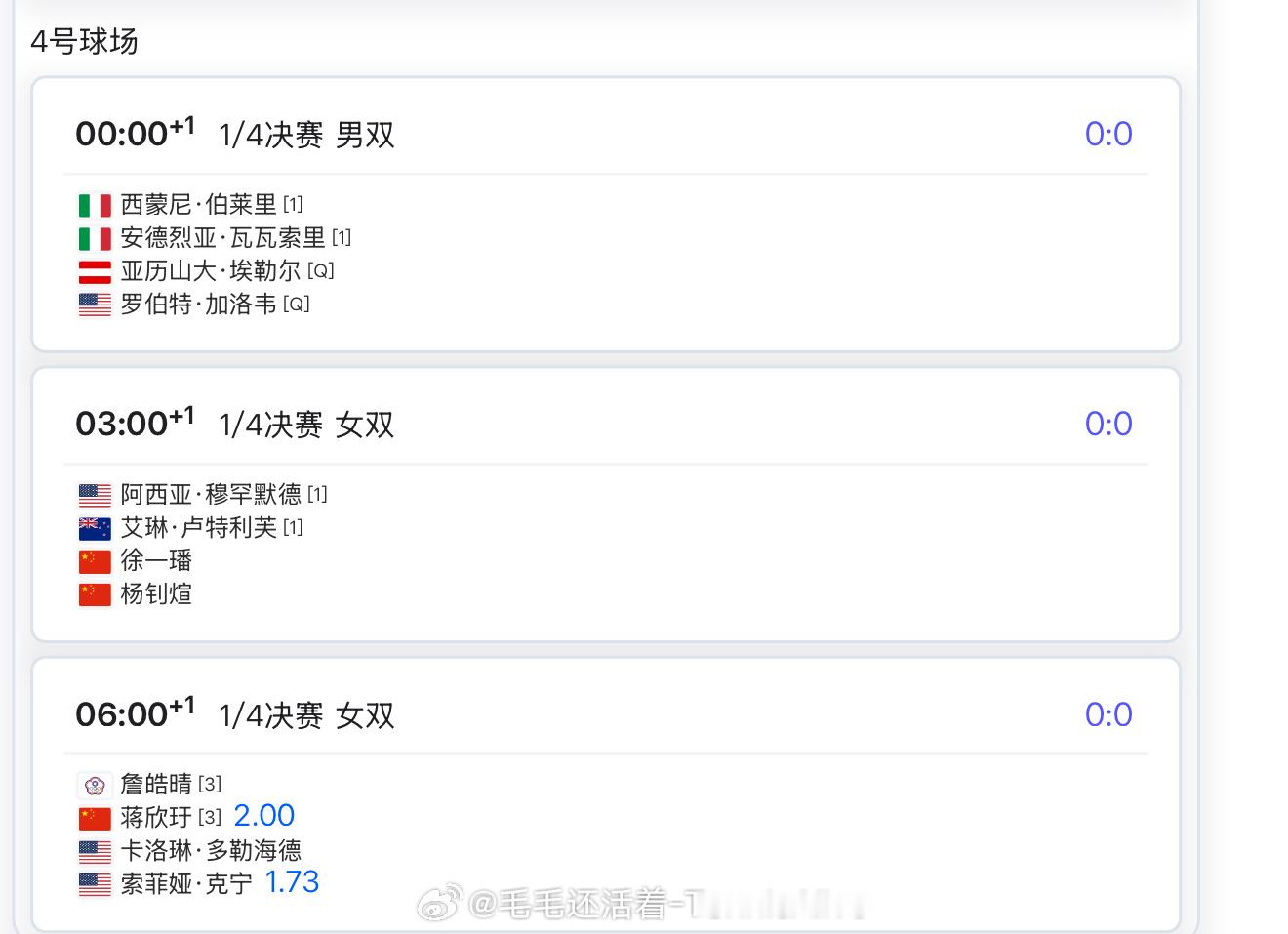Click Italian flag beside 西蒙尼·伯莱里
This screenshot has height=934, width=1288.
click(x=95, y=205)
